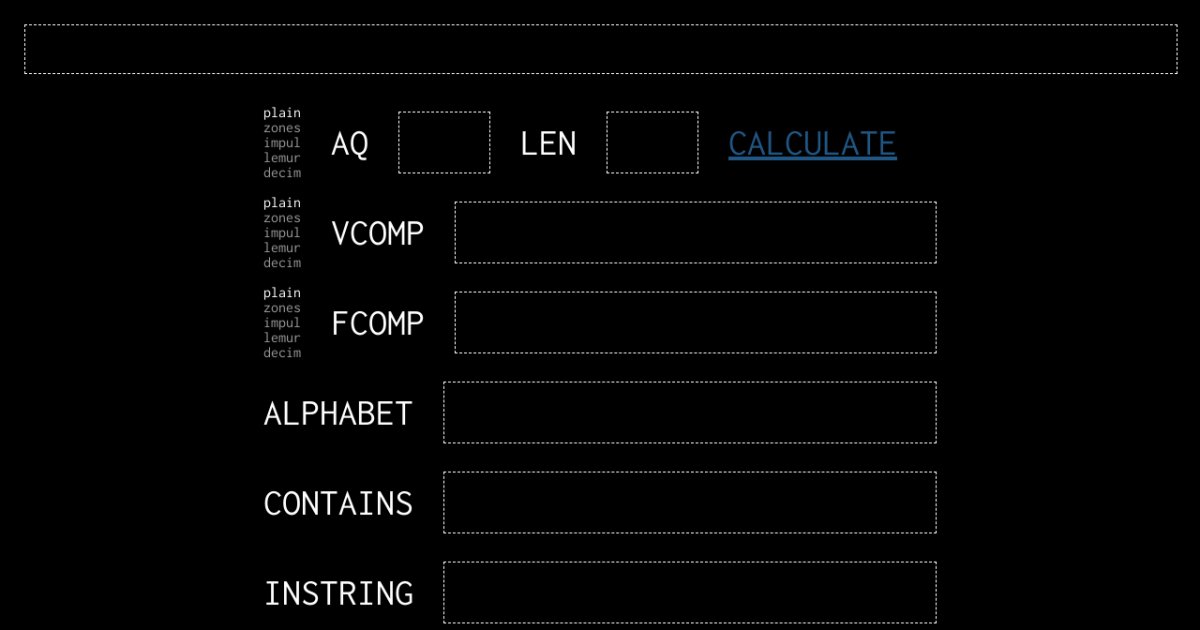1200x630 pixels.
Task: Activate "plain" mode beside VCOMP
Action: point(281,203)
